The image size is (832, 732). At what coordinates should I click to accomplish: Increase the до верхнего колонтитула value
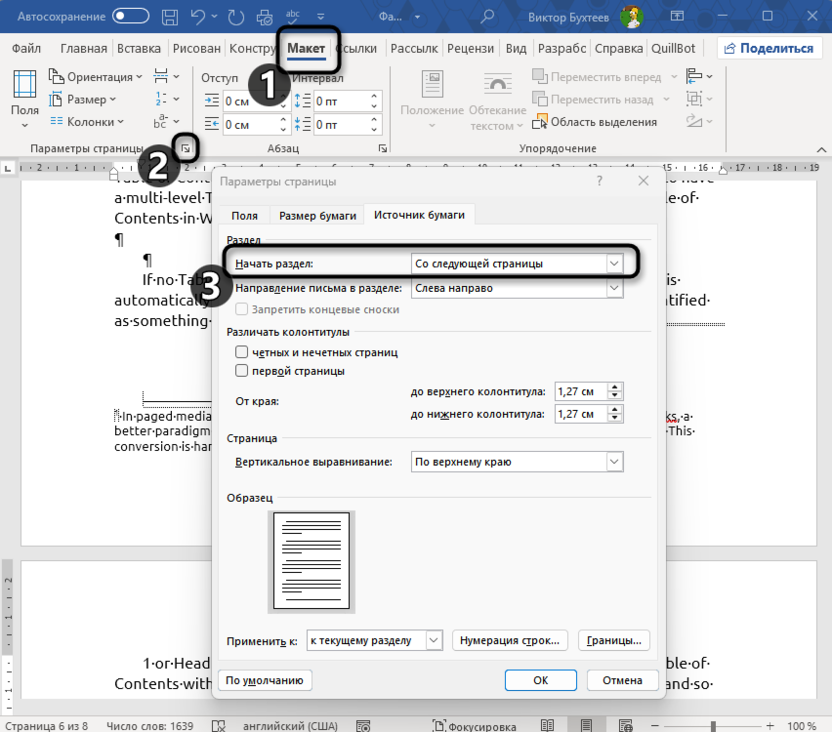615,387
